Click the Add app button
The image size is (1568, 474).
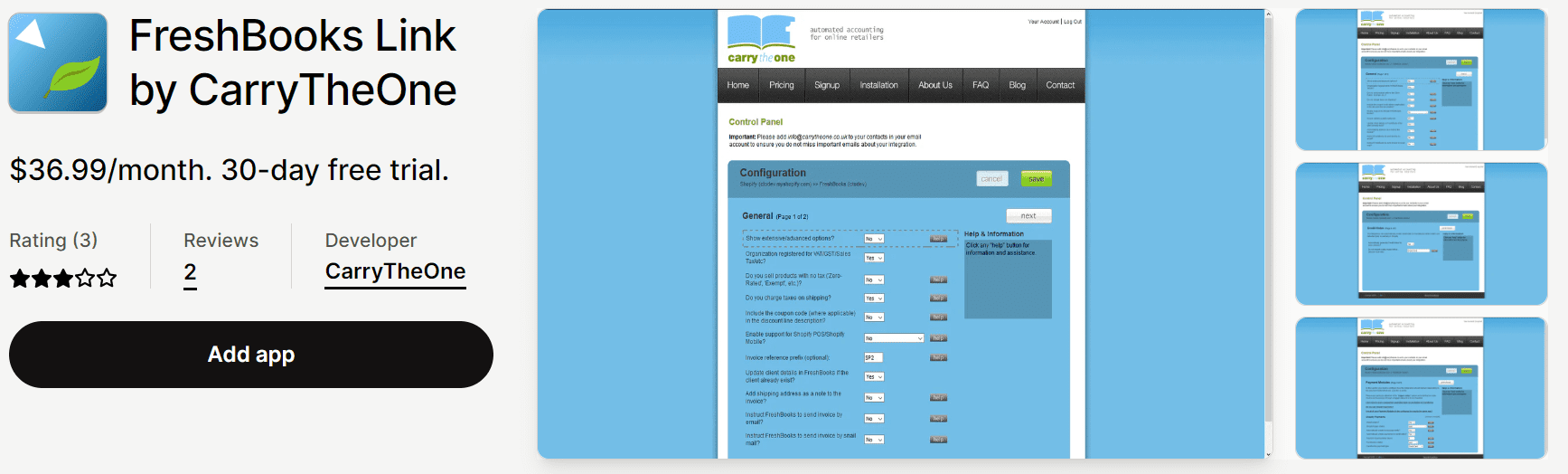pyautogui.click(x=251, y=355)
